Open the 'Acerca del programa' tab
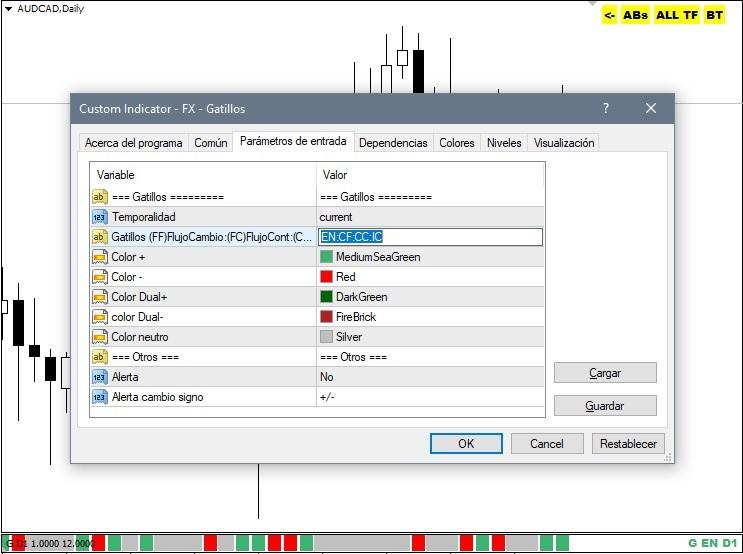The height and width of the screenshot is (554, 743). pyautogui.click(x=134, y=143)
